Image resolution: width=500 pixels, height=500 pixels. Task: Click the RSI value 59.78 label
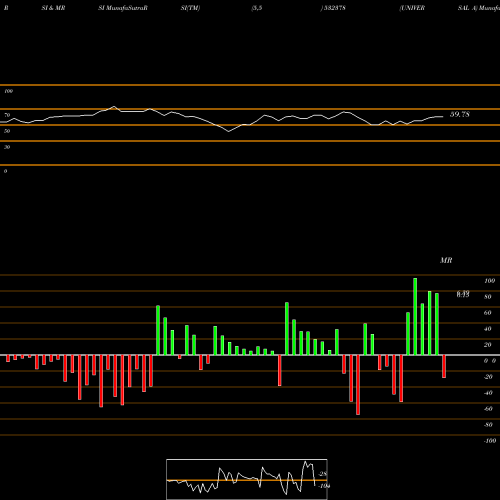pos(460,114)
